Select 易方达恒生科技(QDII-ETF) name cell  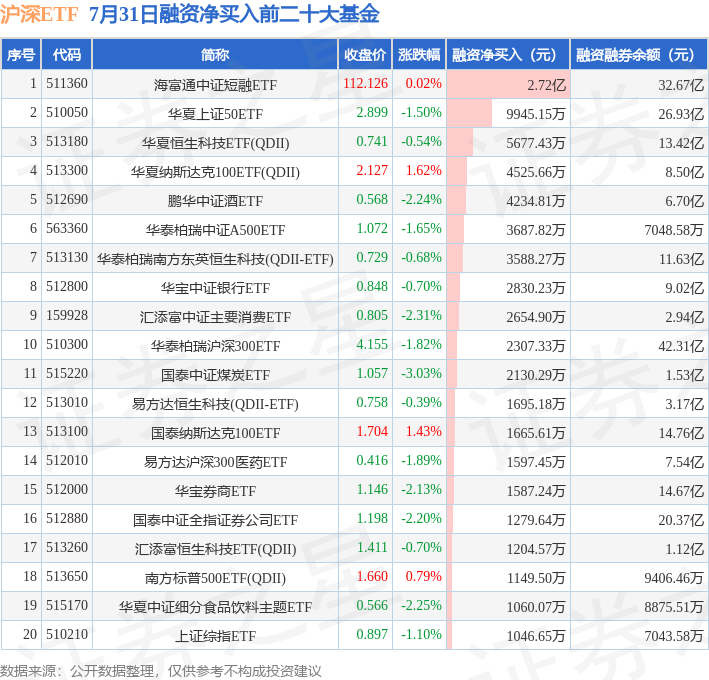click(x=215, y=403)
